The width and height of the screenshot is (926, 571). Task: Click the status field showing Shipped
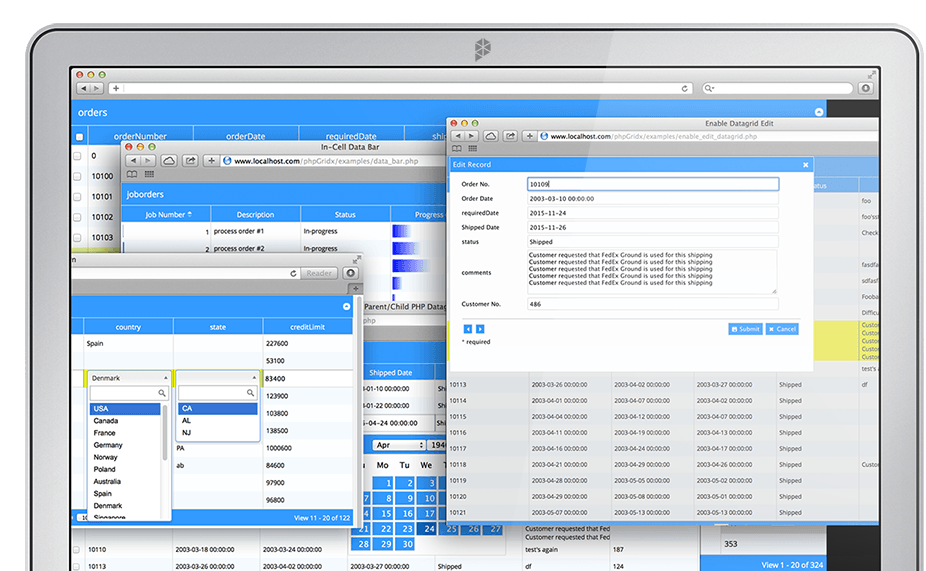point(653,242)
